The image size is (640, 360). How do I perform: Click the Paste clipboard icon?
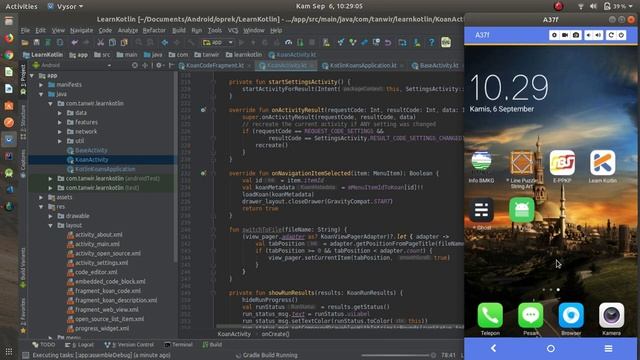pos(124,42)
